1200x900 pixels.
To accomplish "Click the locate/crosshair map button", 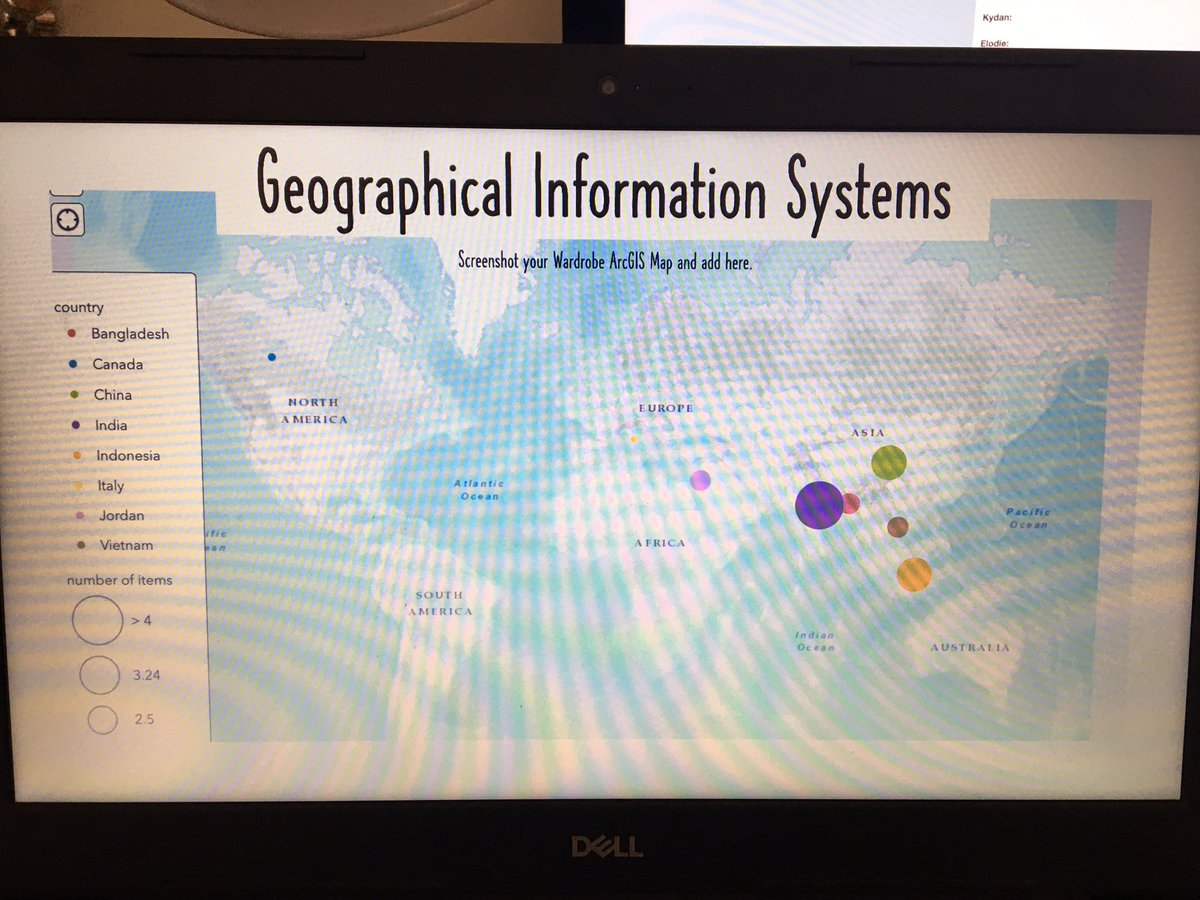I will click(x=68, y=219).
